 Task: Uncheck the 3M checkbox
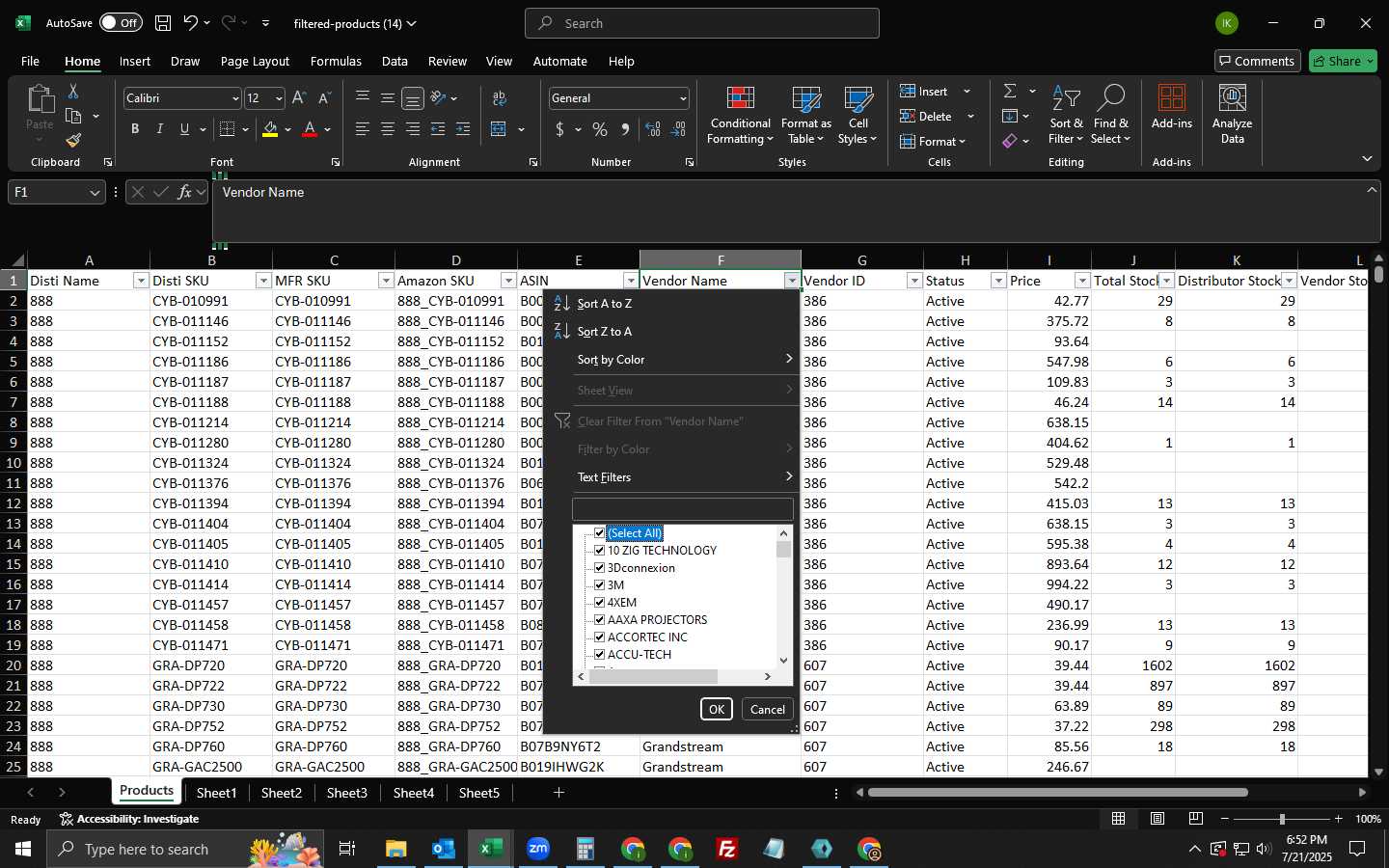pyautogui.click(x=599, y=585)
